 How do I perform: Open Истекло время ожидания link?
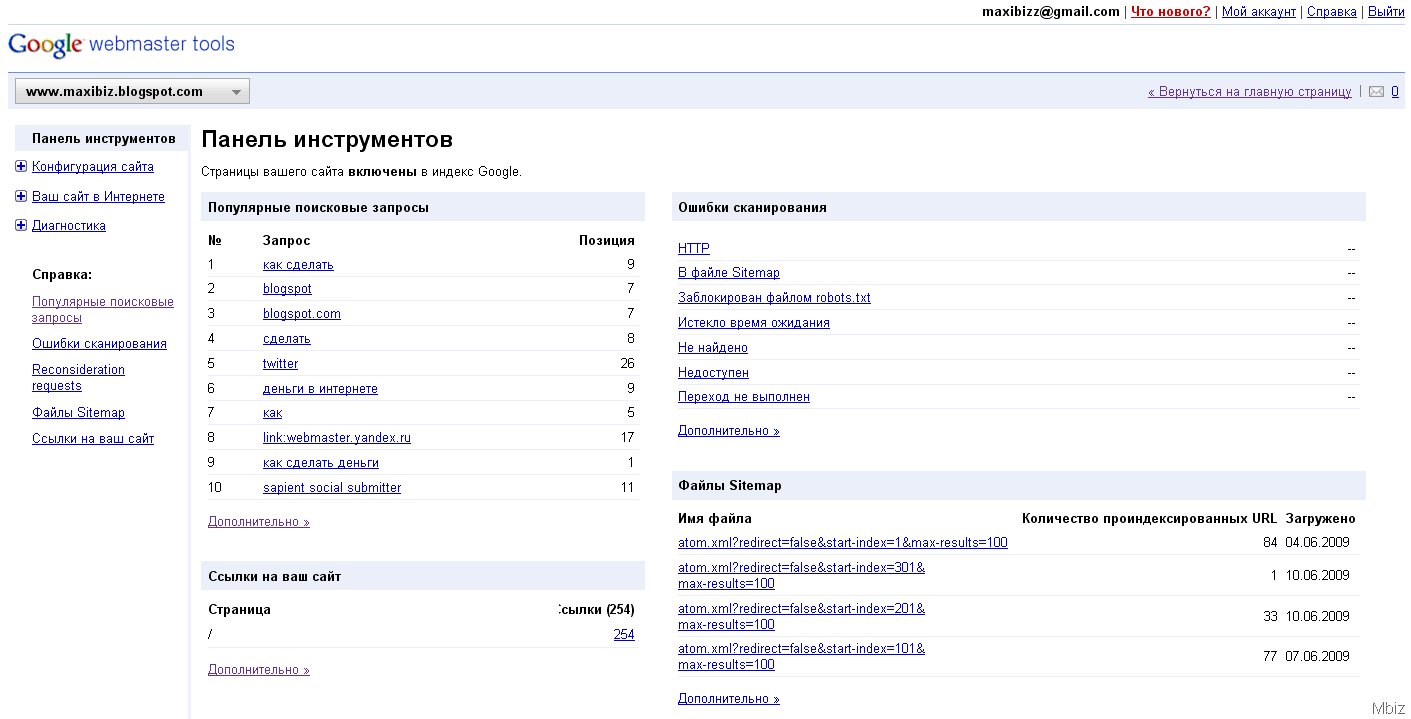pyautogui.click(x=754, y=323)
